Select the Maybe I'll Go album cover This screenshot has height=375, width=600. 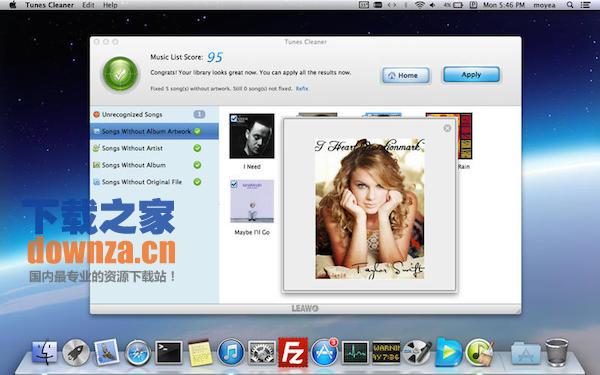pos(252,201)
